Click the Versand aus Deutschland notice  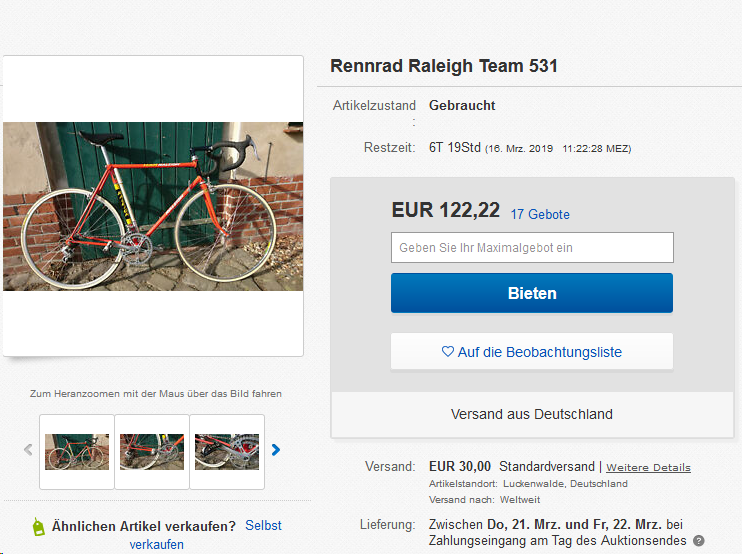(532, 414)
